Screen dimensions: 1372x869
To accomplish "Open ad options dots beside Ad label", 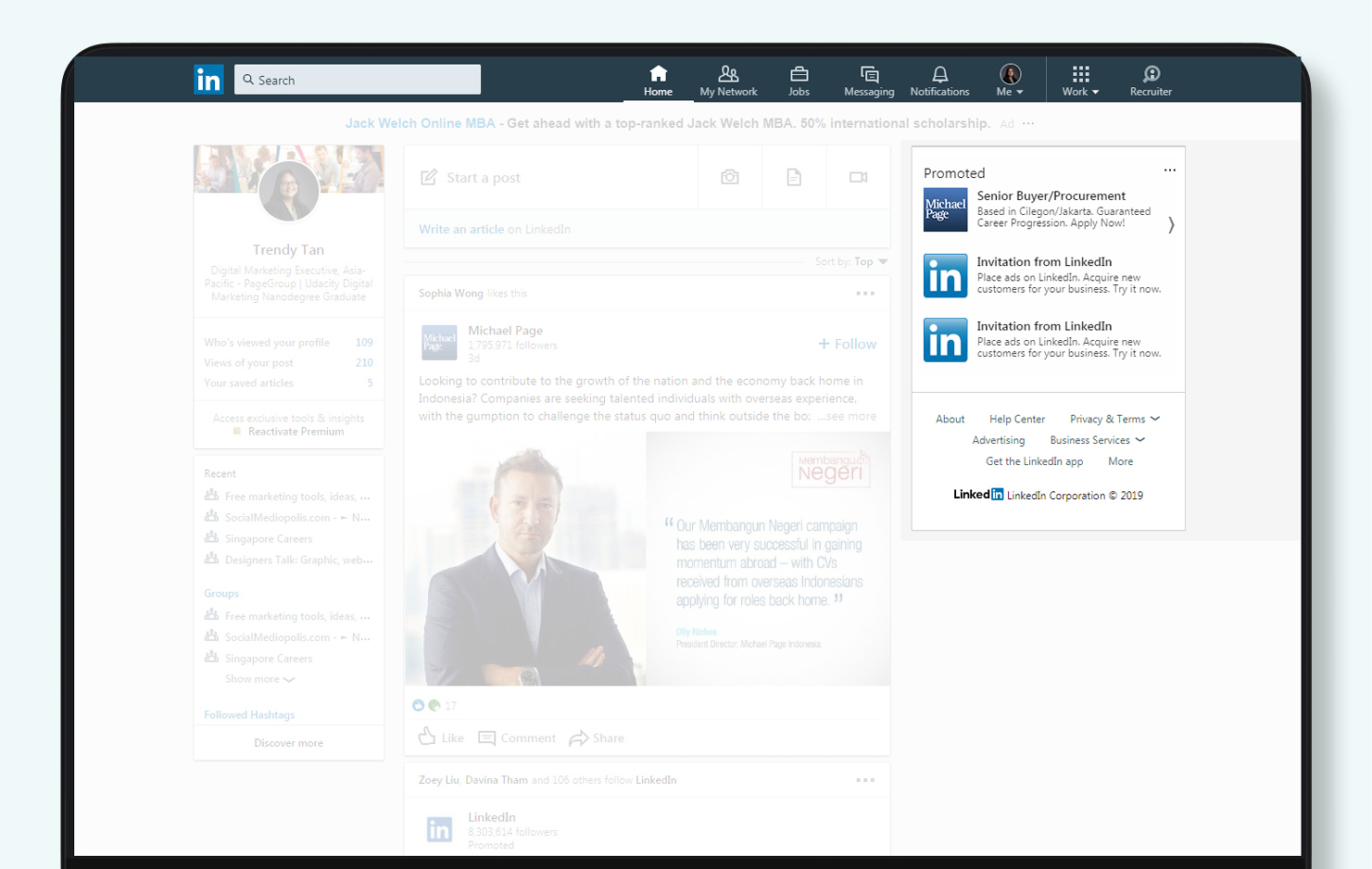I will tap(1028, 123).
